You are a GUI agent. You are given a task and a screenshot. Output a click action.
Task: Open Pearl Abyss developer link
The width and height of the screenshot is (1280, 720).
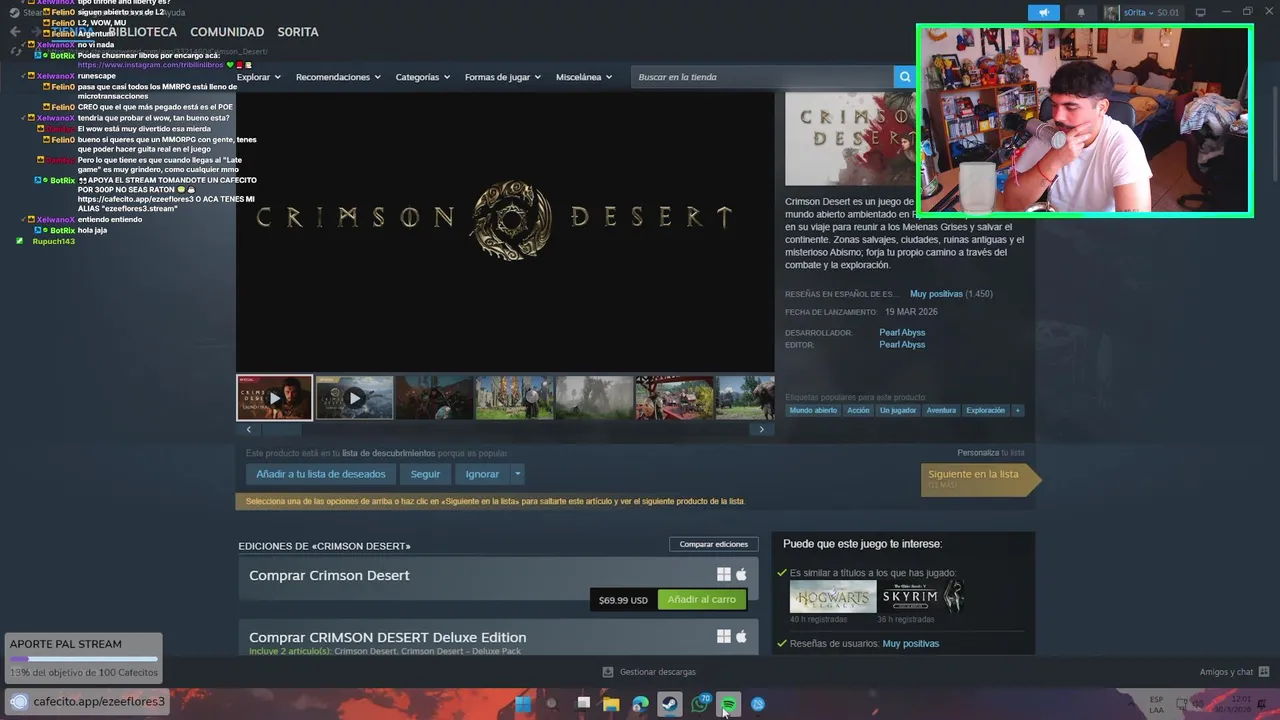(902, 332)
